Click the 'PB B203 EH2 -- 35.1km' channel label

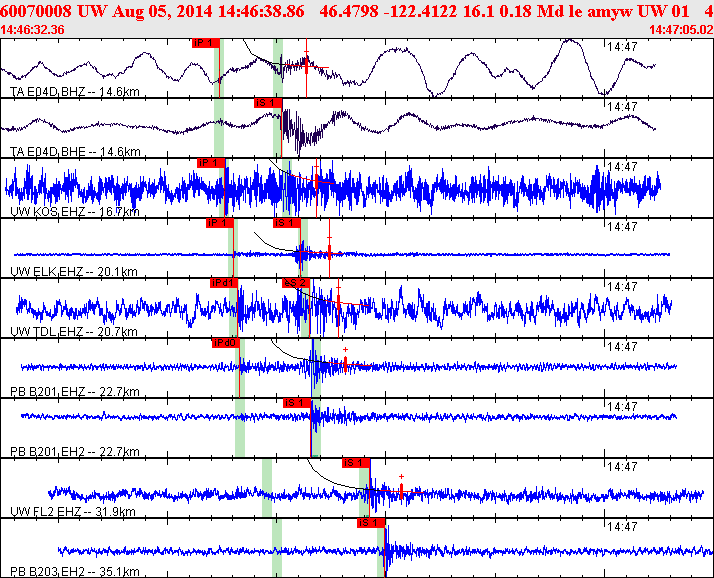tap(75, 572)
